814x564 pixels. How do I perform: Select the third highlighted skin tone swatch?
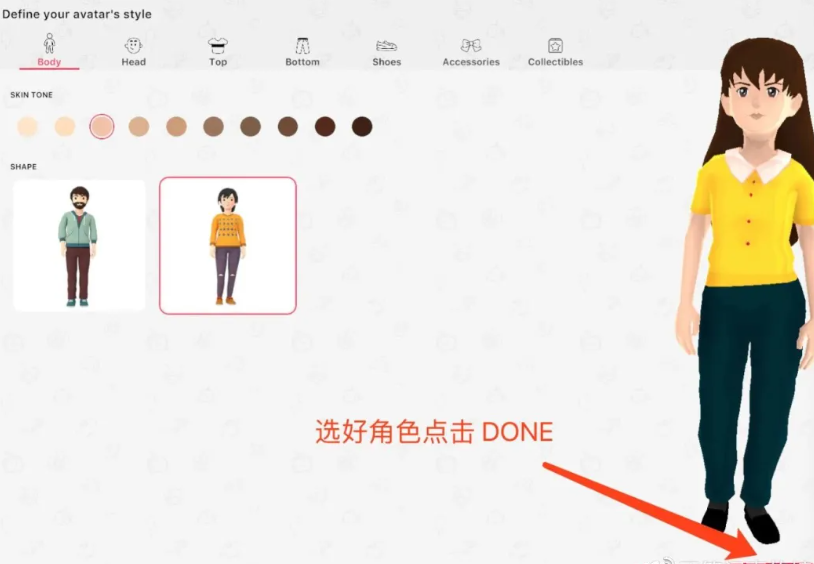pyautogui.click(x=102, y=126)
